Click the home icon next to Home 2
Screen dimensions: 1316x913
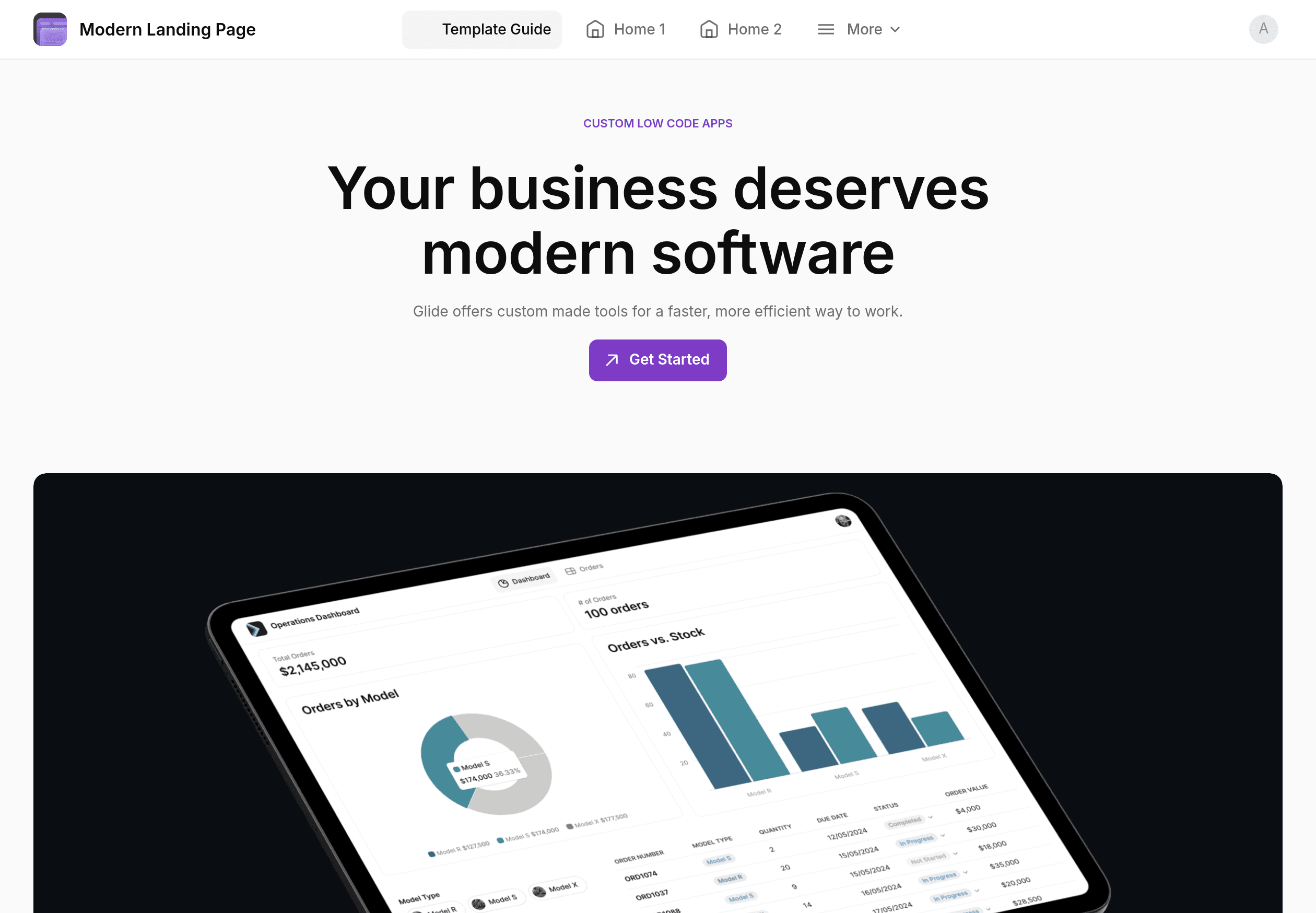pyautogui.click(x=709, y=29)
